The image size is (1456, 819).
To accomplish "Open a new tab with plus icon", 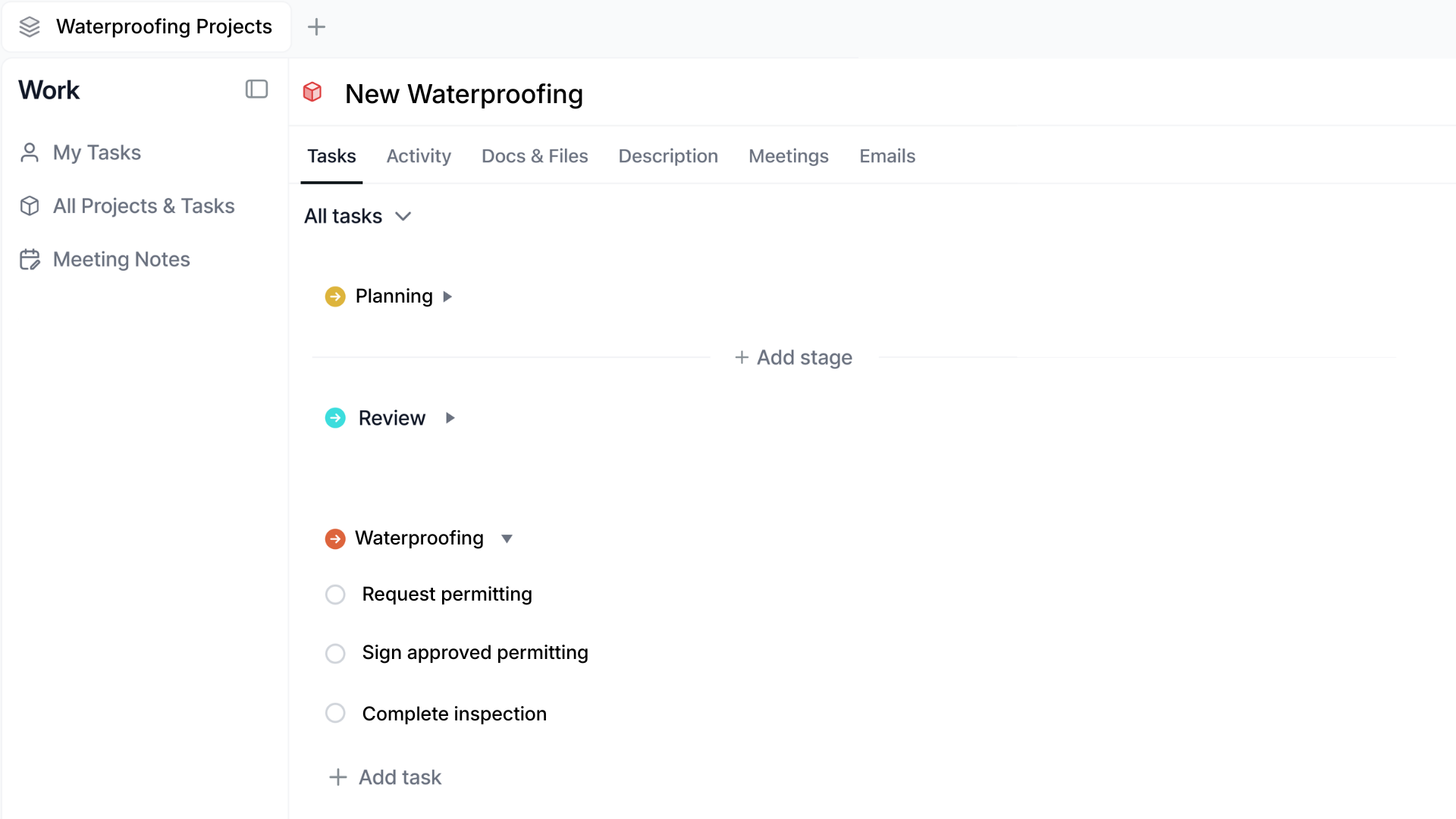I will (x=316, y=27).
